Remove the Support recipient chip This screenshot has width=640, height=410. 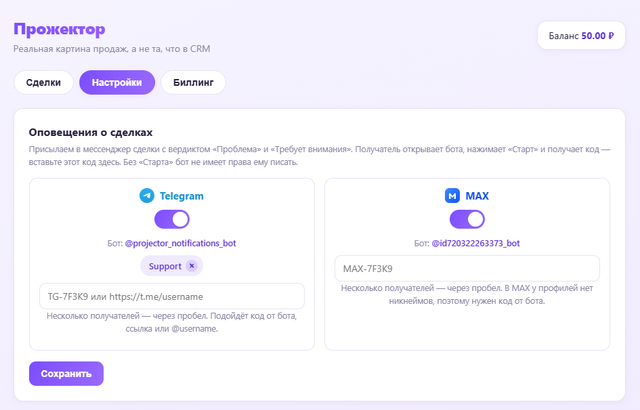coord(191,266)
